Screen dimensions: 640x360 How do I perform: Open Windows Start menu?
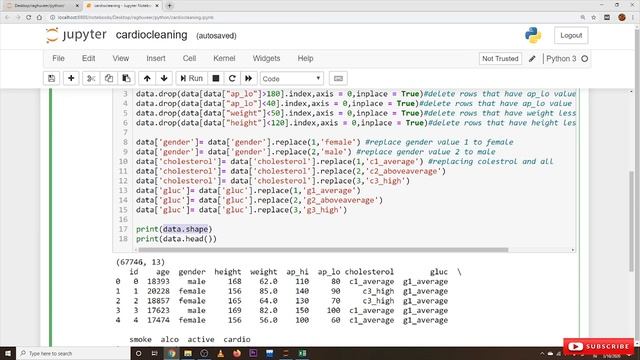[8, 353]
